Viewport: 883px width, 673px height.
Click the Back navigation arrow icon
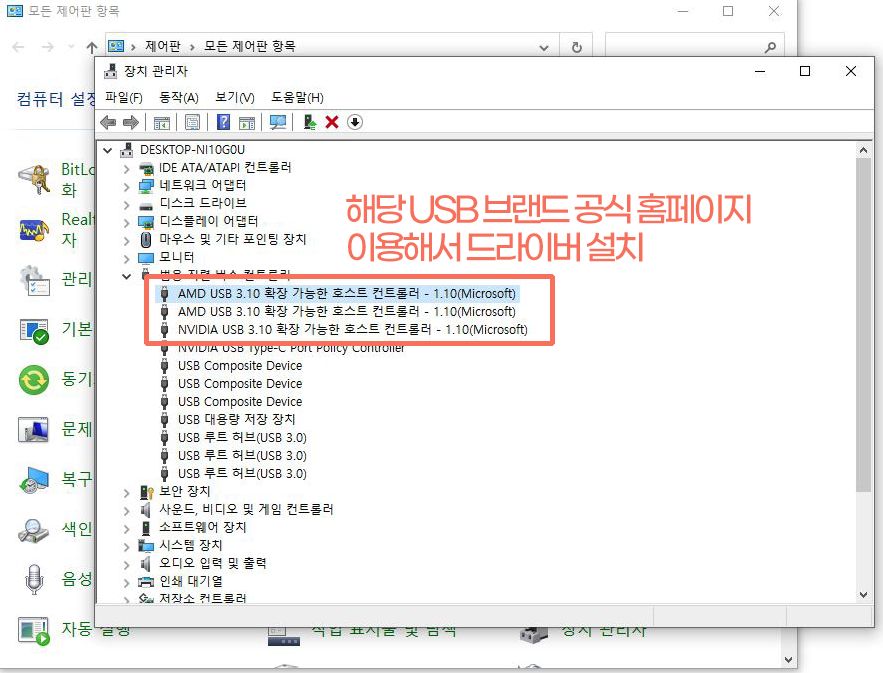point(107,122)
